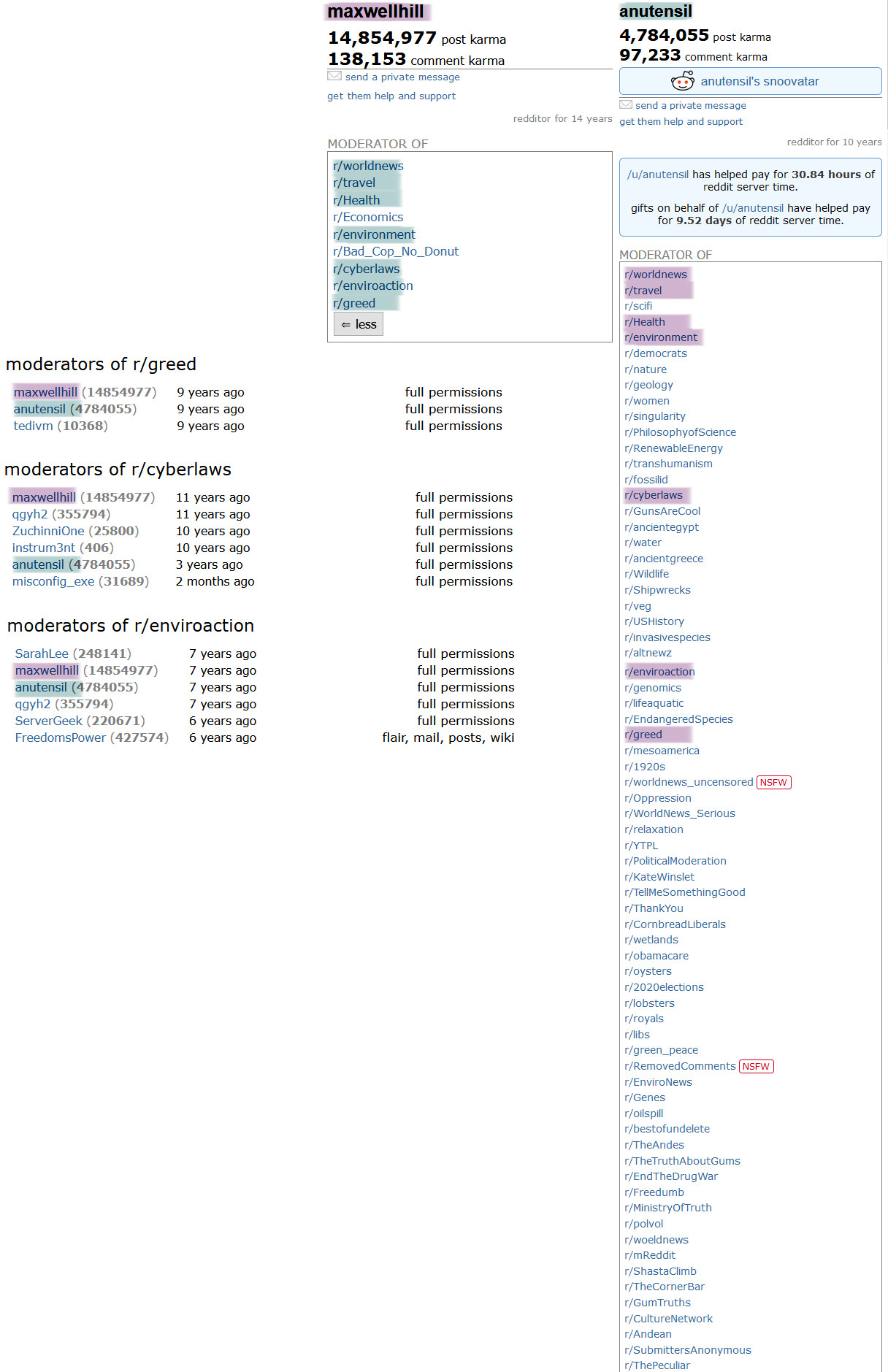The image size is (888, 1372).
Task: Open the /u/anutensil link before 30.84 hours
Action: [658, 175]
